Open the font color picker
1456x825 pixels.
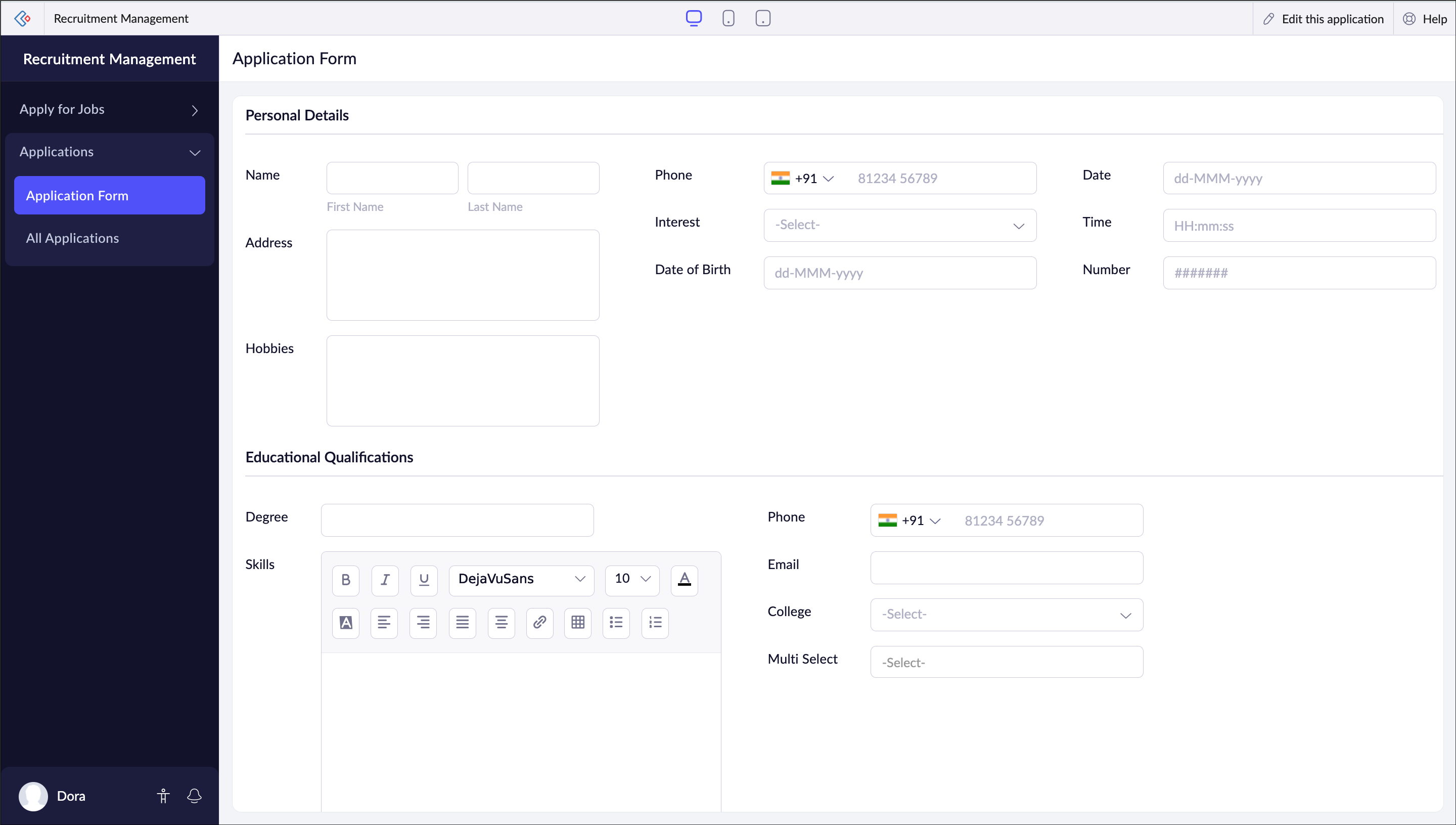[x=684, y=580]
